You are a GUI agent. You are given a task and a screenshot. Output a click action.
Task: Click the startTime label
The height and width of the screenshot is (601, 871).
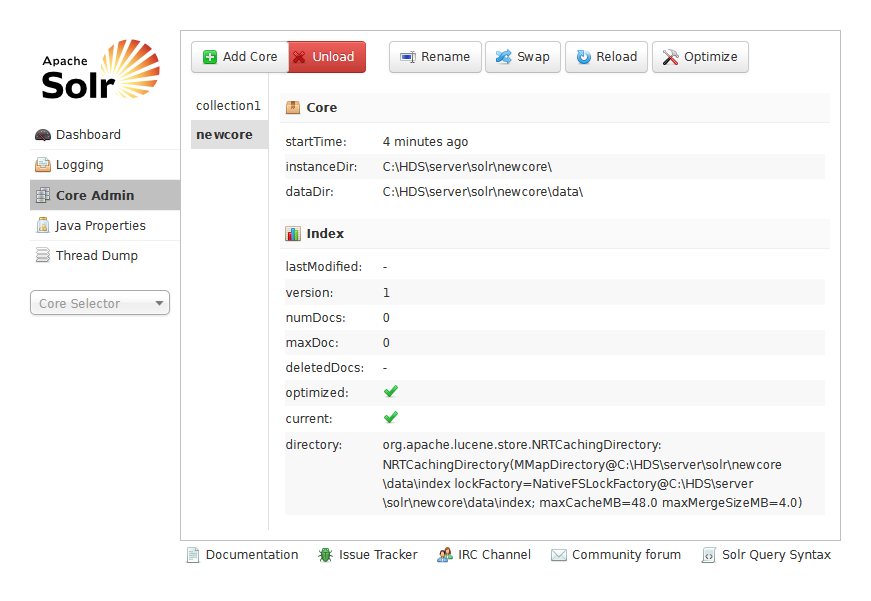tap(316, 142)
